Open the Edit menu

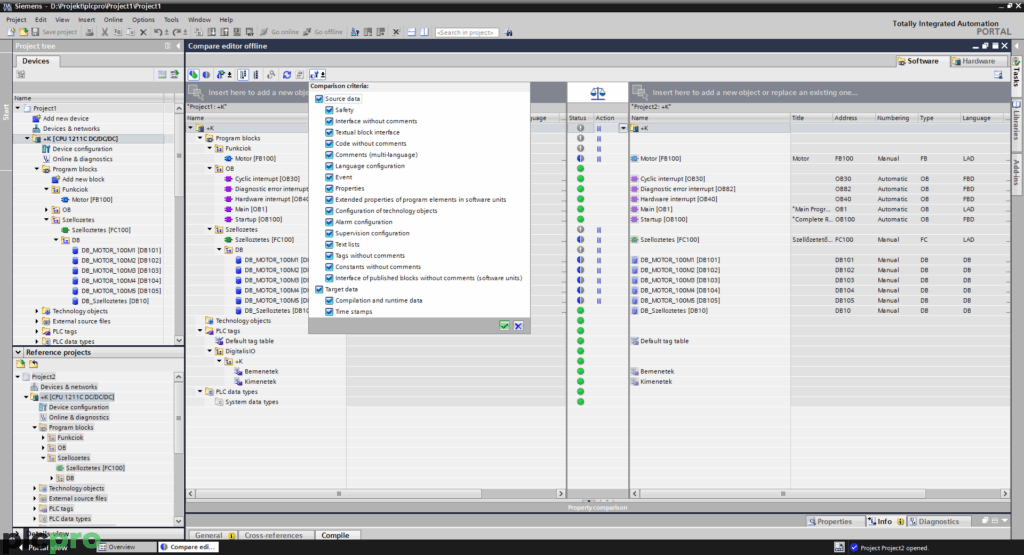(x=40, y=20)
